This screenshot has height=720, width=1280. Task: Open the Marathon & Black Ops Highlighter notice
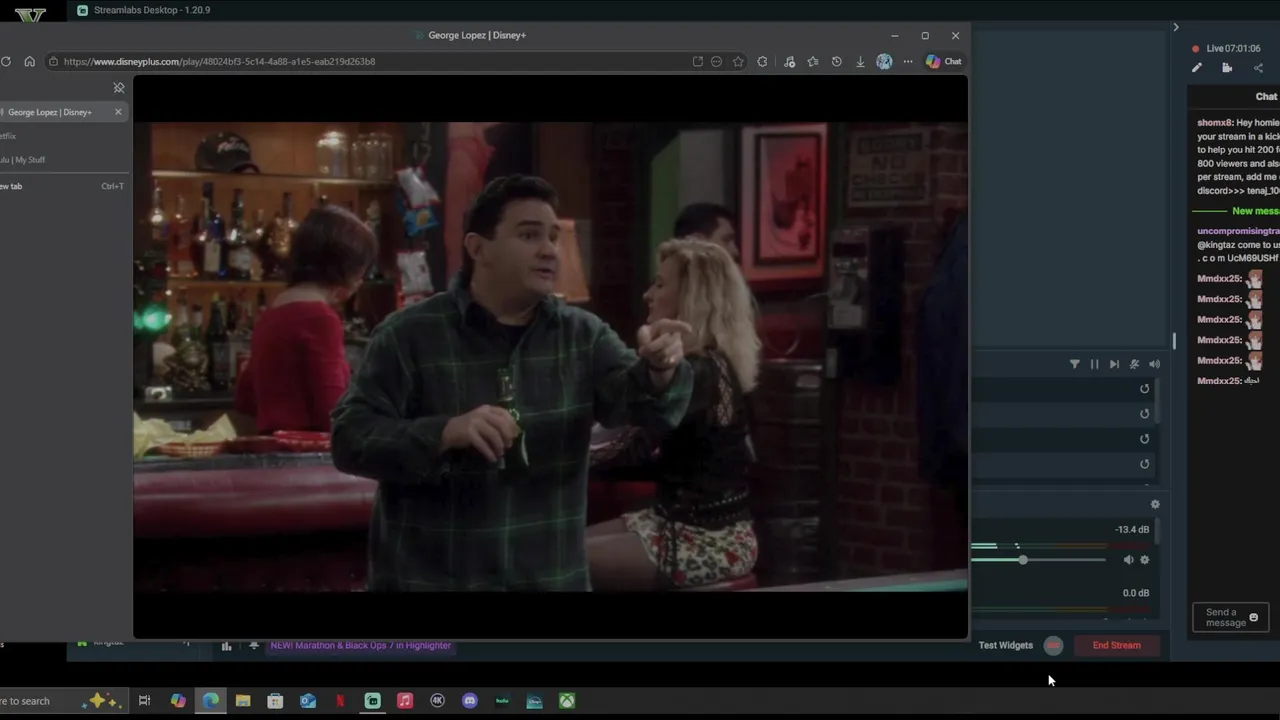pyautogui.click(x=361, y=645)
